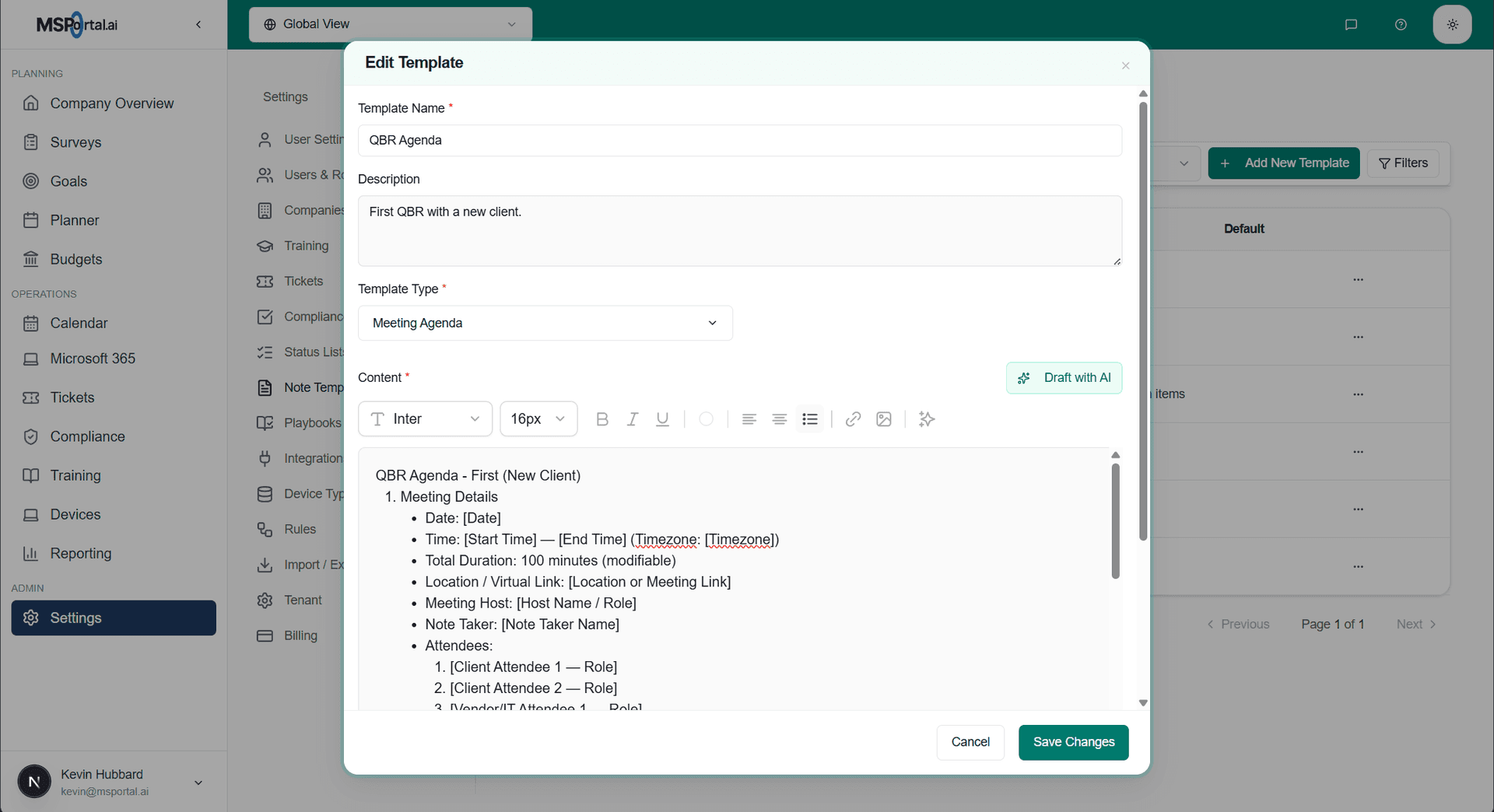
Task: Open the feedback chat icon in header
Action: 1351,24
